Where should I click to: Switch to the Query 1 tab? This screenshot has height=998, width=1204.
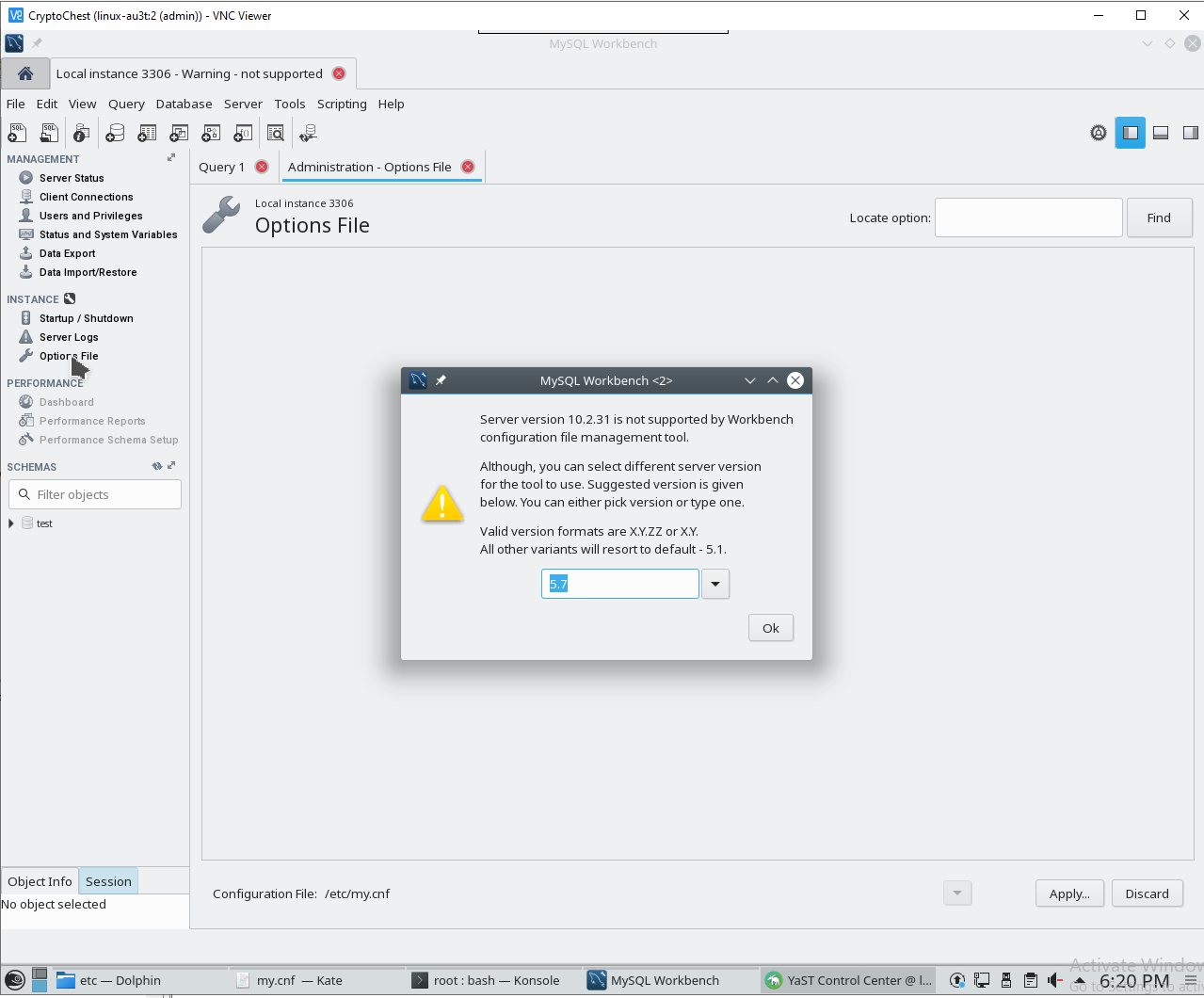point(221,167)
